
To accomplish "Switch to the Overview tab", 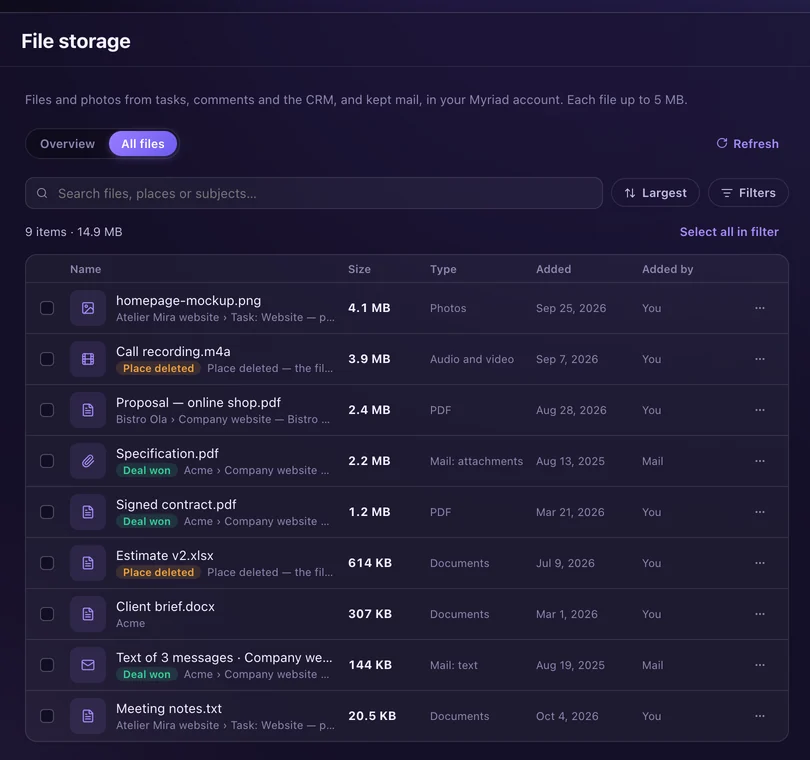I will 68,144.
